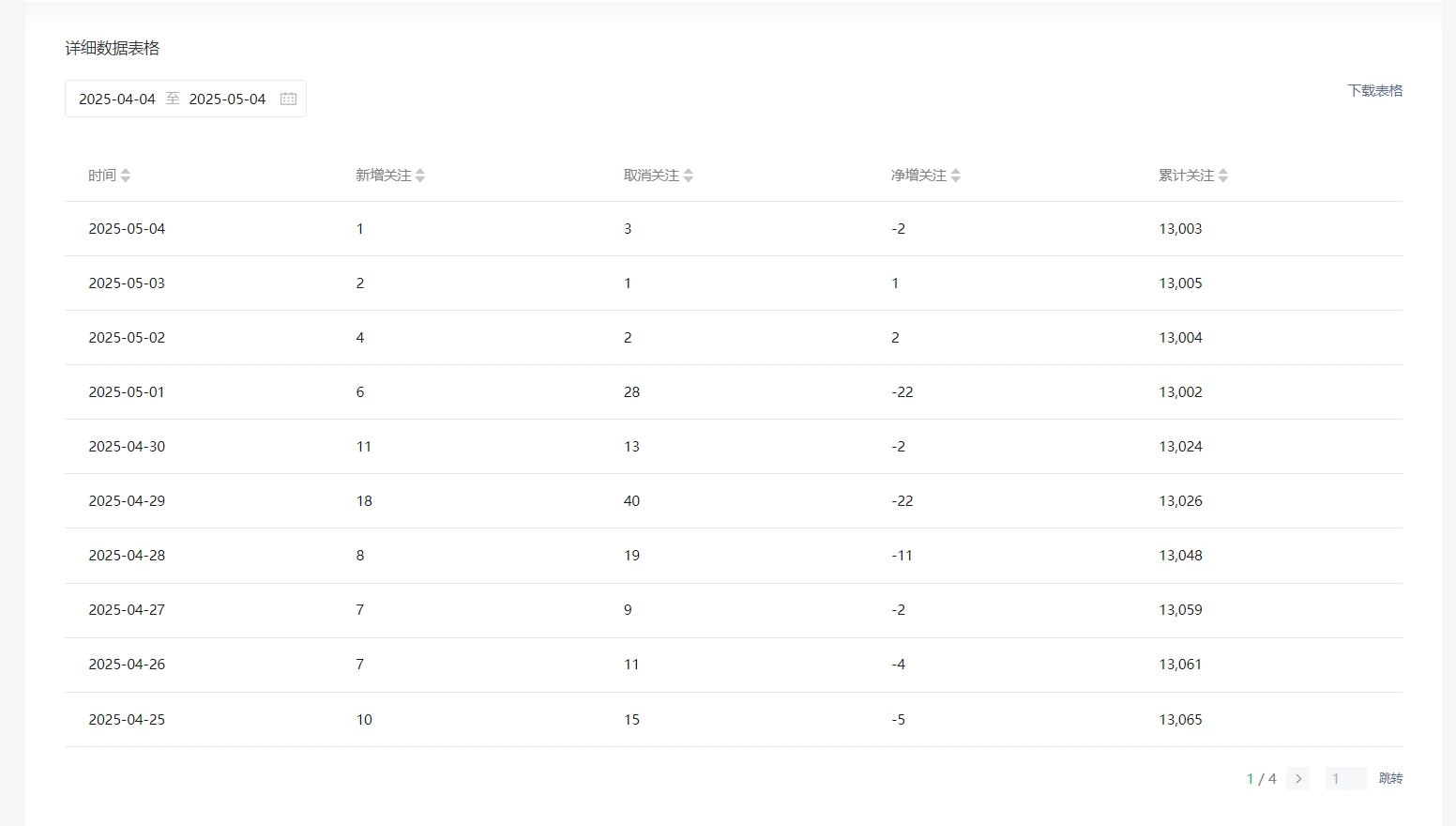The image size is (1456, 826).
Task: Select date cell 2025-05-04 in table
Action: coord(127,229)
